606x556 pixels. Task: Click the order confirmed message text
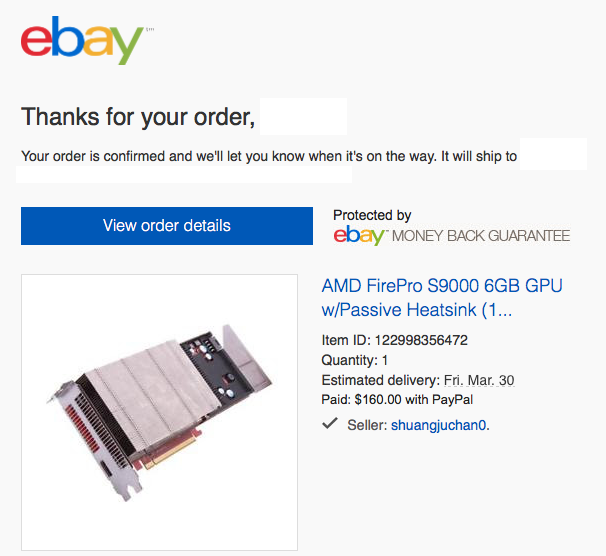(x=269, y=156)
